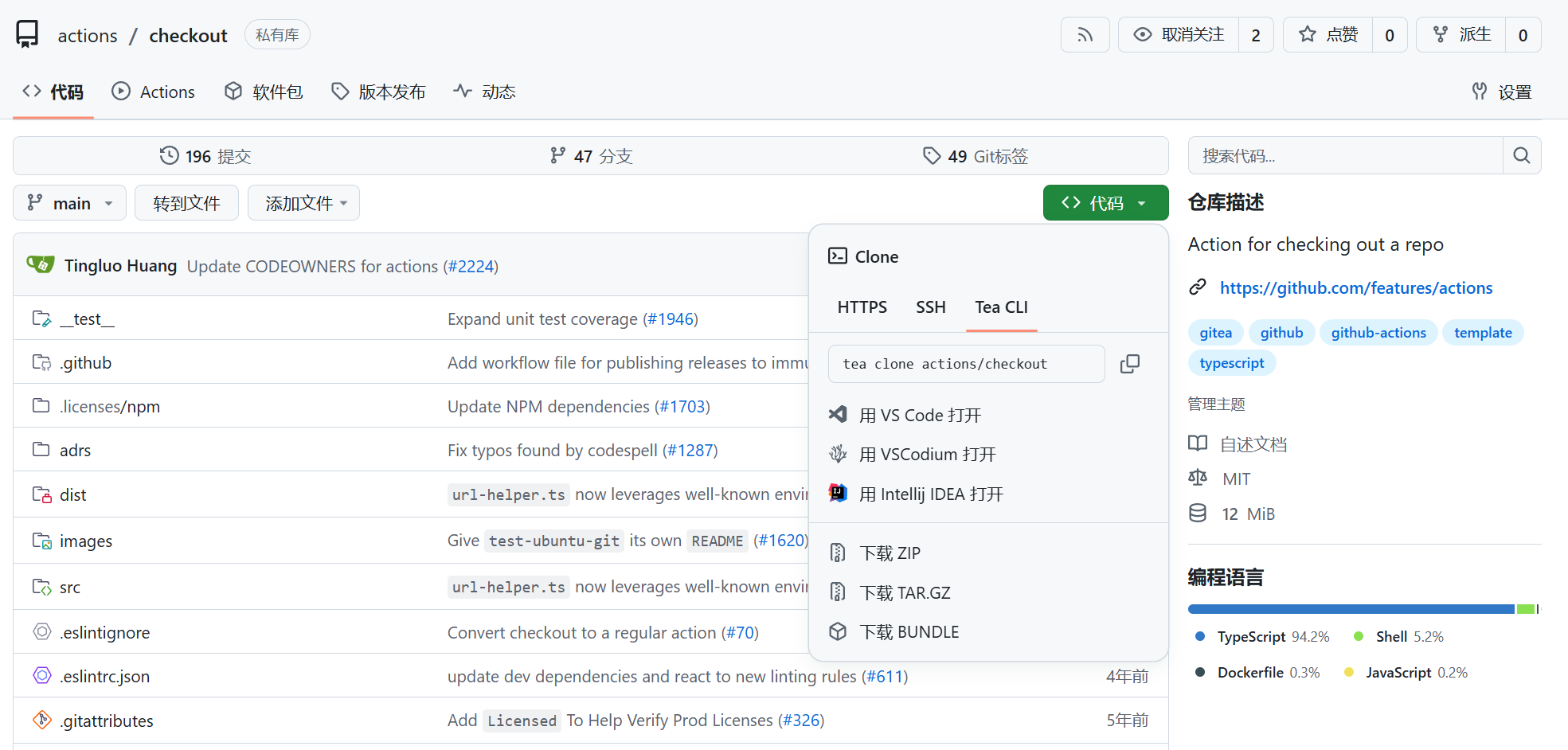Collapse the green code dropdown
1568x750 pixels.
pyautogui.click(x=1105, y=204)
